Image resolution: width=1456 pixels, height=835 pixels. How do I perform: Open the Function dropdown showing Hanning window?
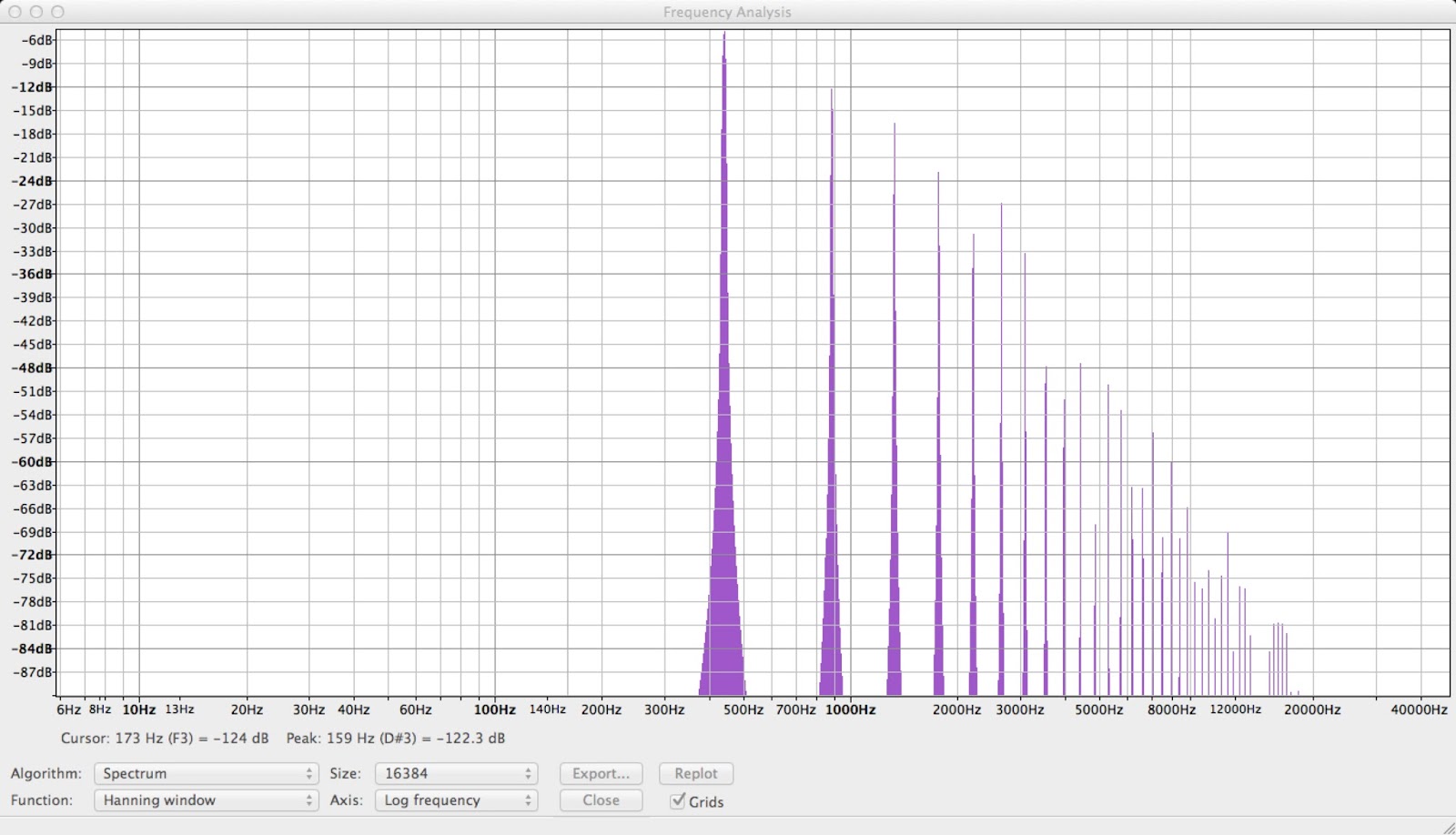pos(207,800)
